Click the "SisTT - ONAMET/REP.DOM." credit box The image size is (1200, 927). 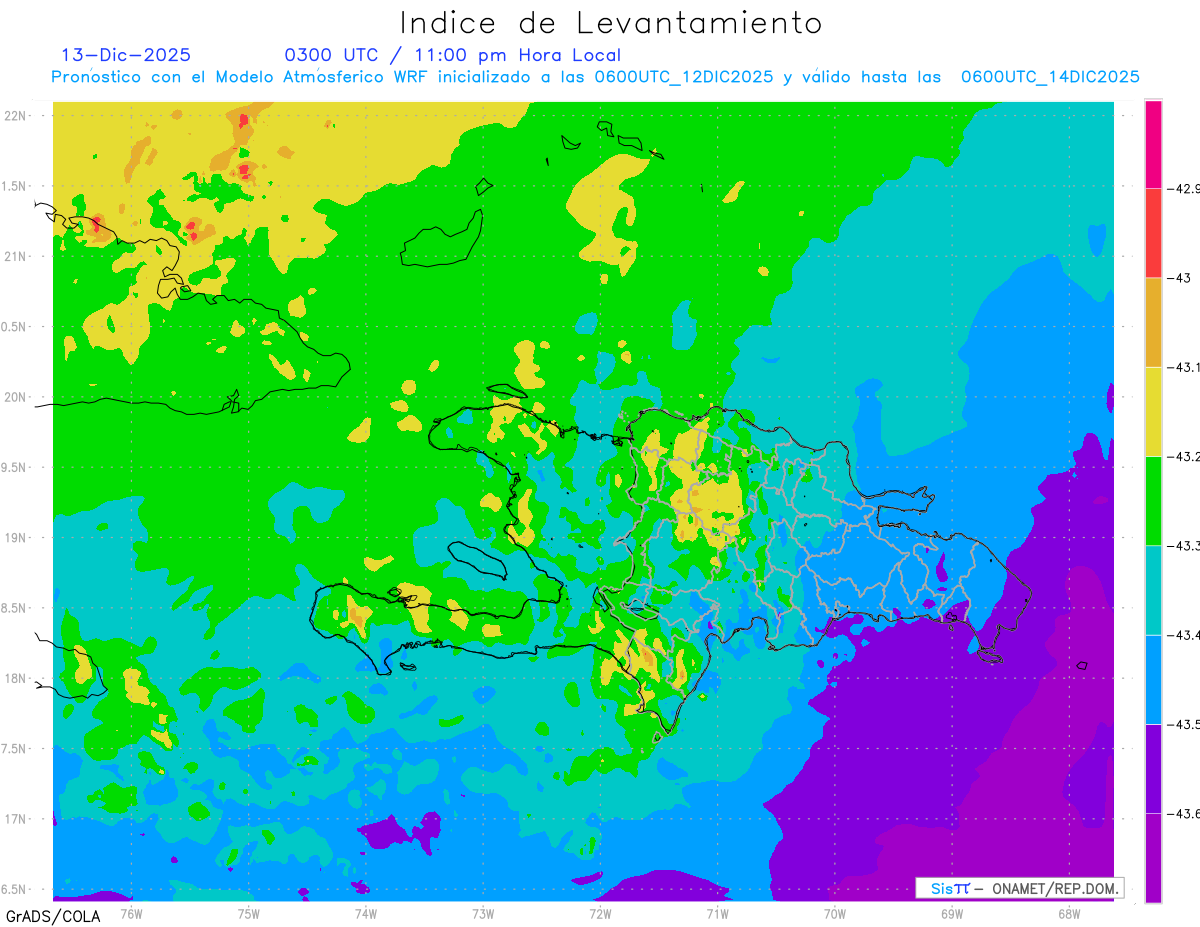[x=1020, y=888]
